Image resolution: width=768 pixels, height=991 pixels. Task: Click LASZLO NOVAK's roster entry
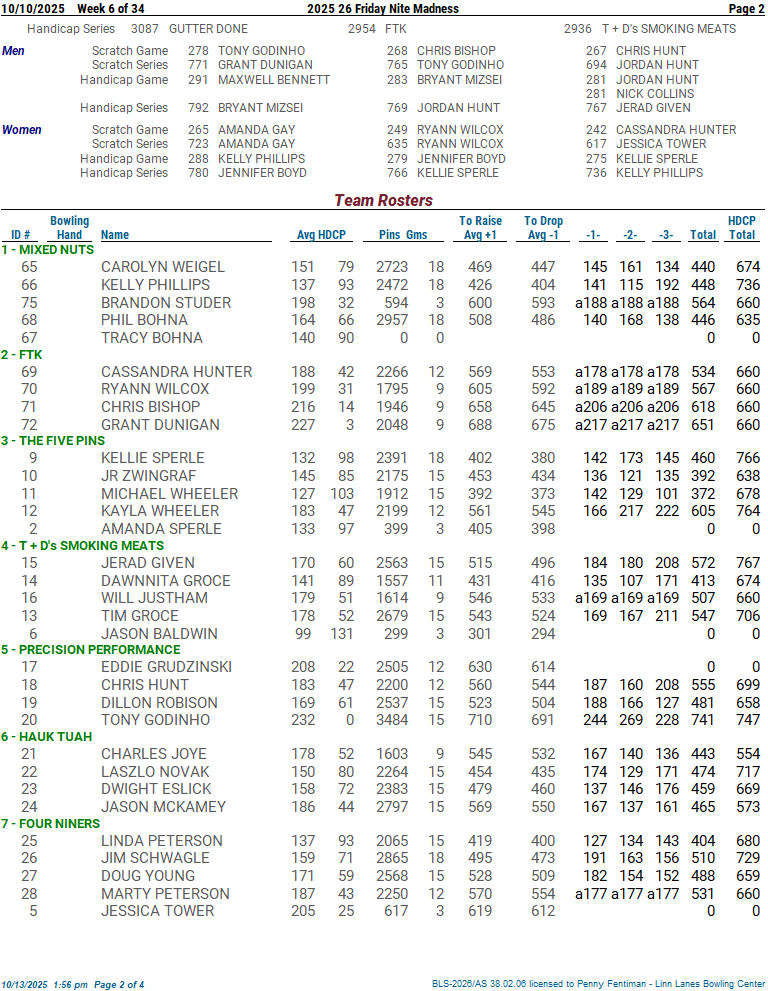(x=155, y=772)
